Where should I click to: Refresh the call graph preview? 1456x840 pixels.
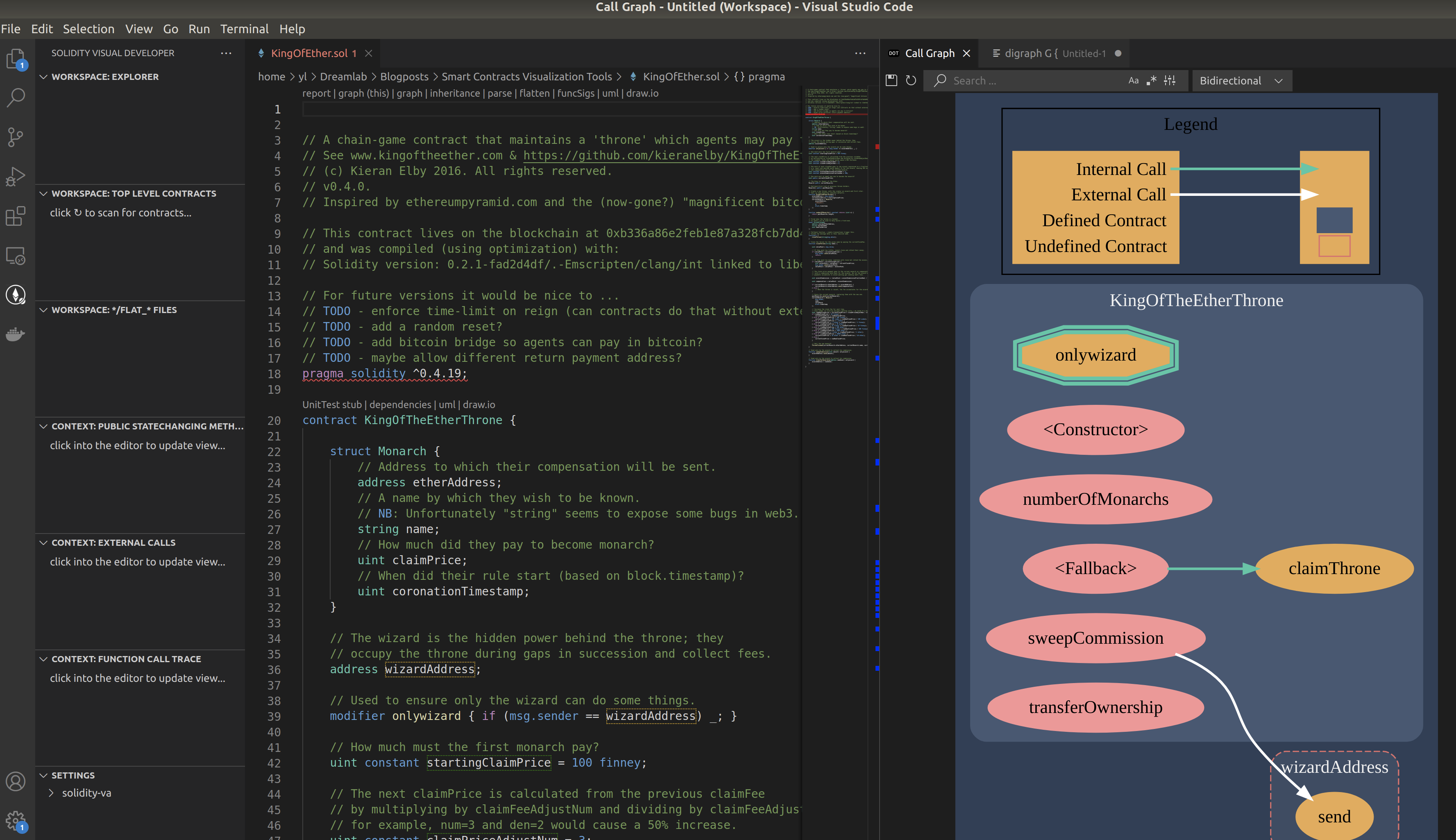910,80
